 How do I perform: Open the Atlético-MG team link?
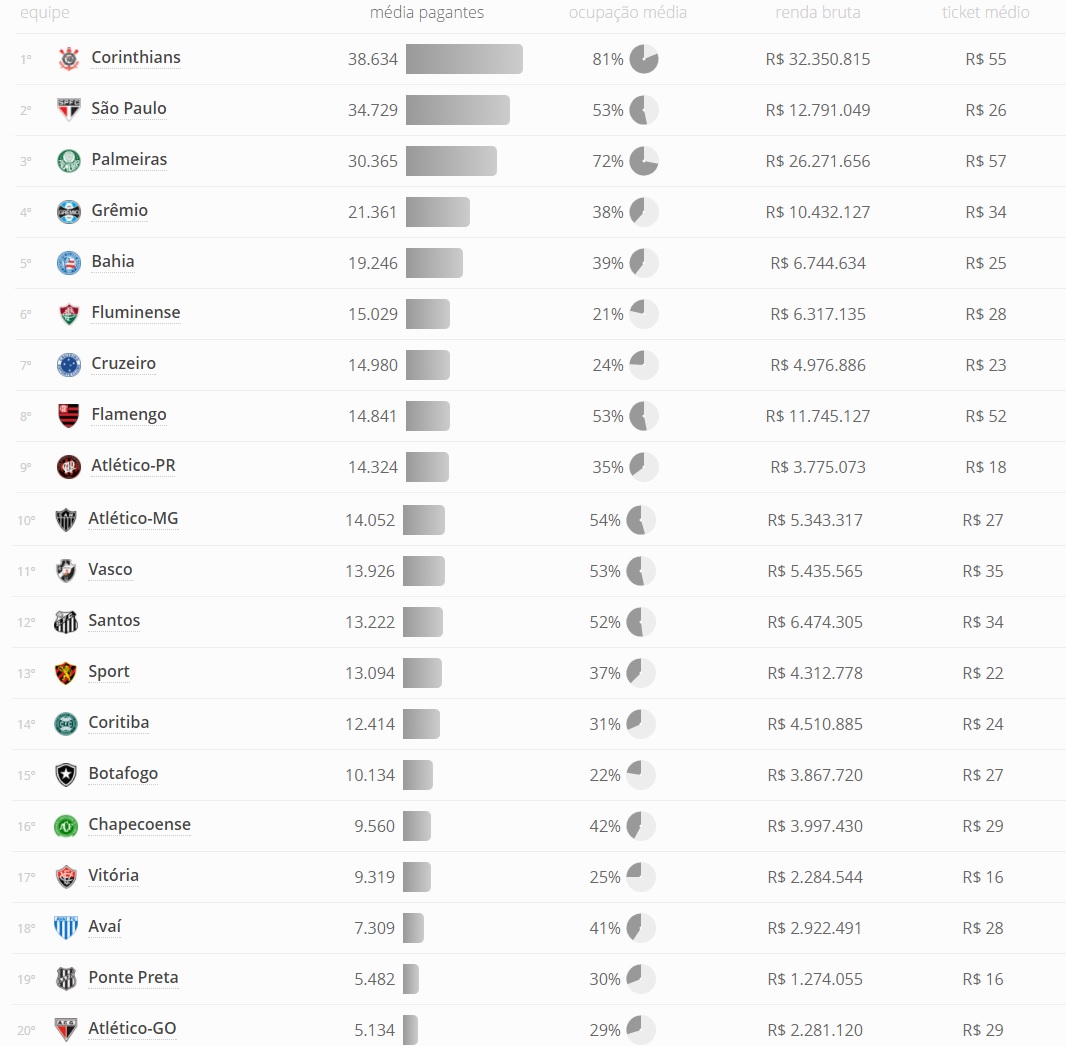pyautogui.click(x=133, y=519)
